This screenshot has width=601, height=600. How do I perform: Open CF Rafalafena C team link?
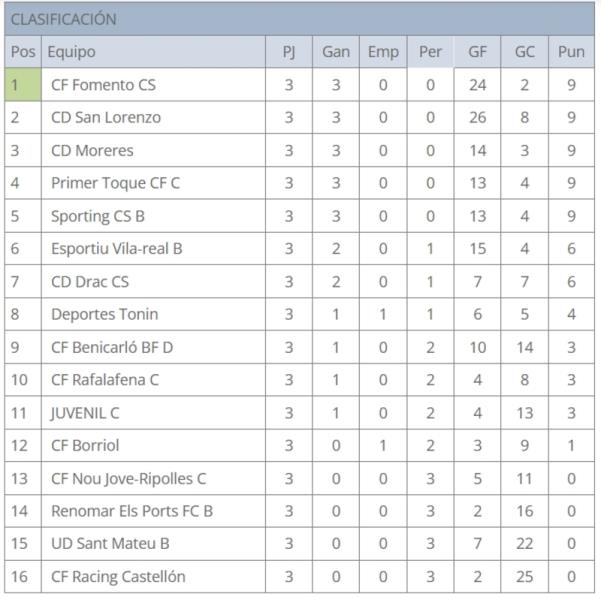105,380
